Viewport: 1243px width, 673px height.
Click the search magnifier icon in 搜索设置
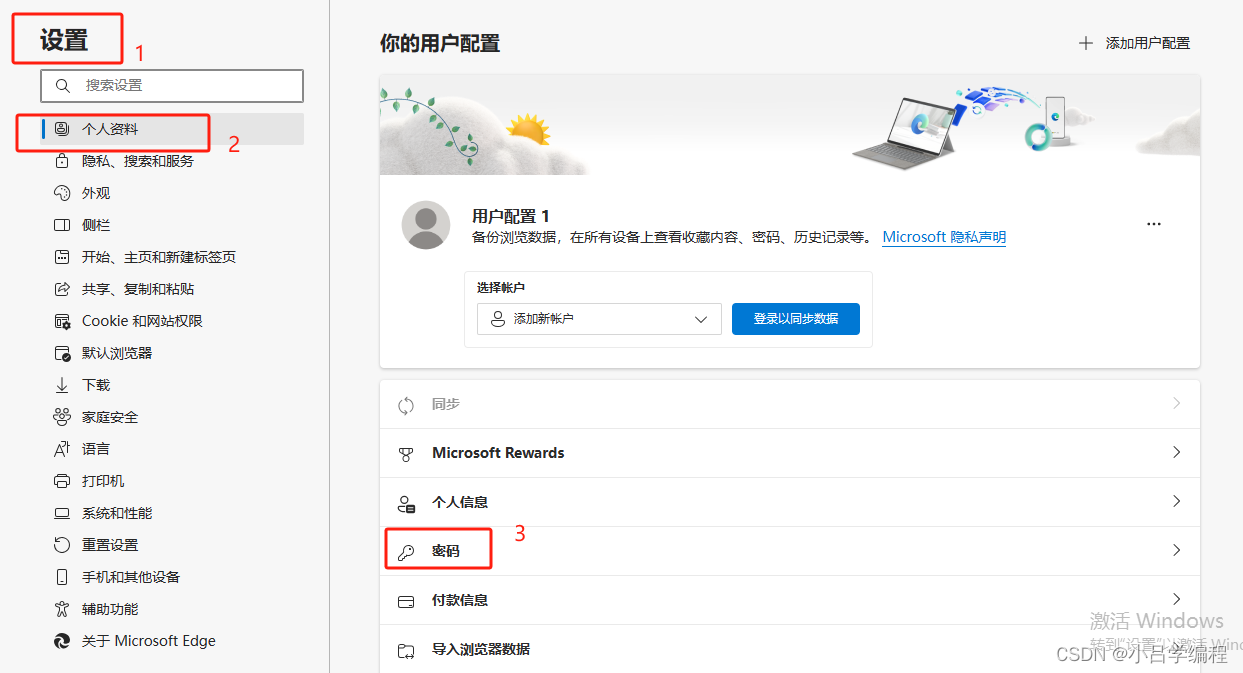click(x=63, y=86)
